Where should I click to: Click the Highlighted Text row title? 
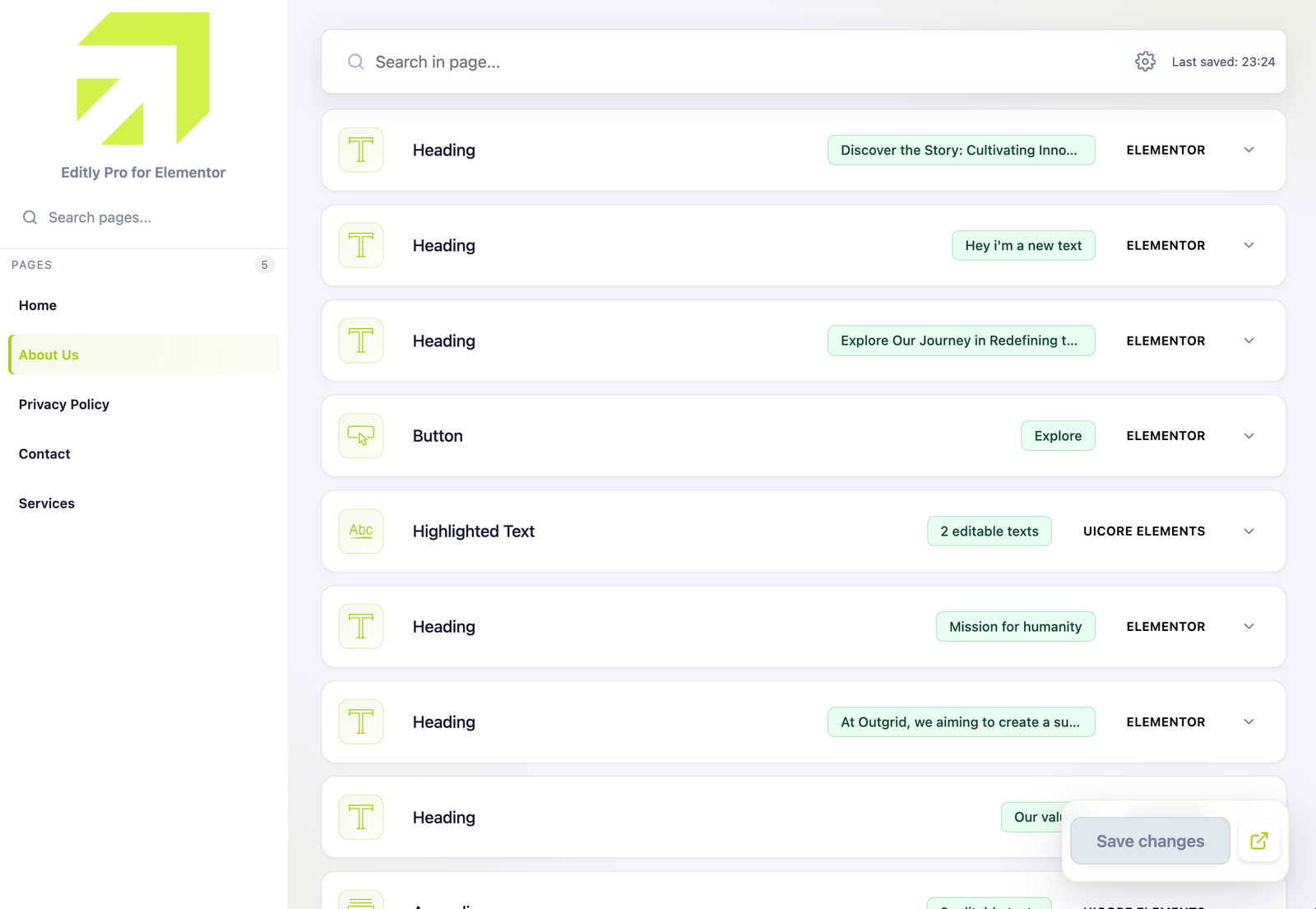click(474, 531)
